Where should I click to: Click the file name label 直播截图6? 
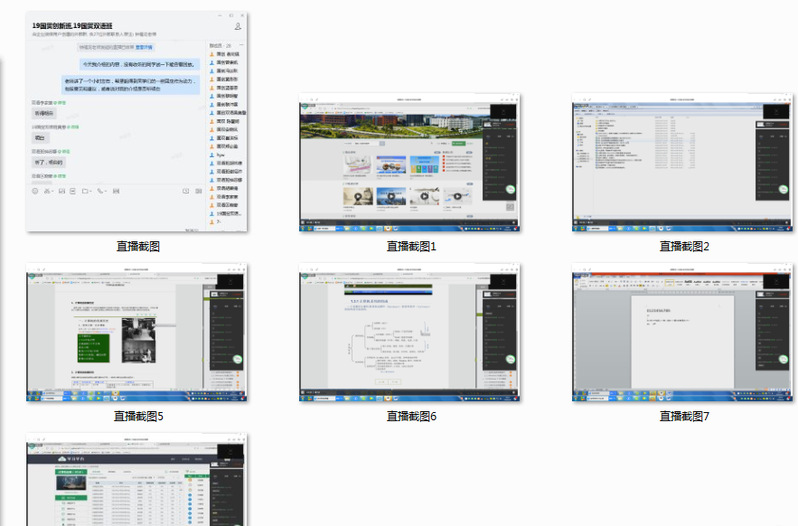tap(412, 416)
